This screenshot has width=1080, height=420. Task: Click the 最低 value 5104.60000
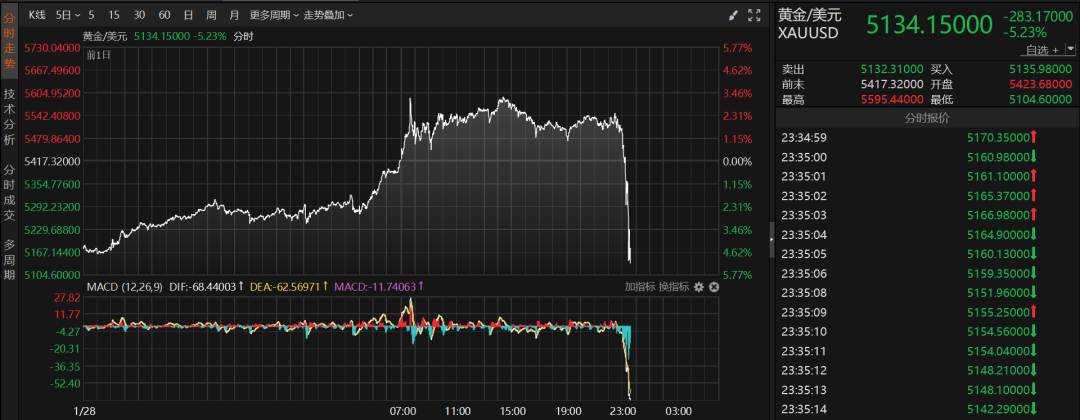pos(1040,100)
